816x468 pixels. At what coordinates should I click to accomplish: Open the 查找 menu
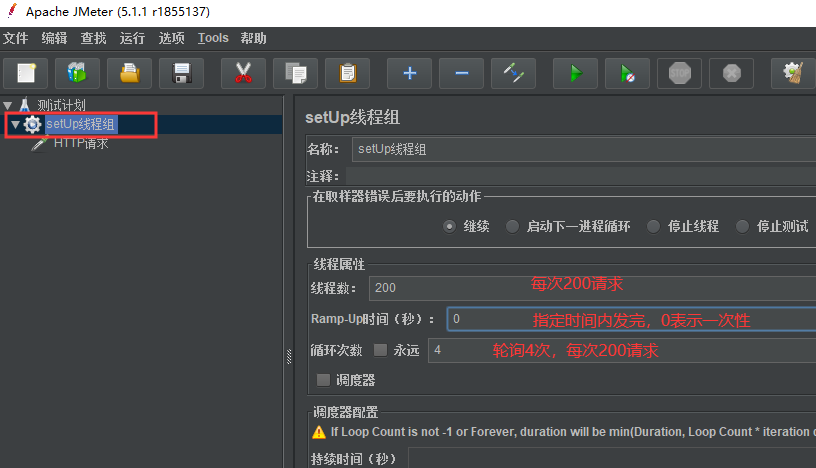(94, 38)
